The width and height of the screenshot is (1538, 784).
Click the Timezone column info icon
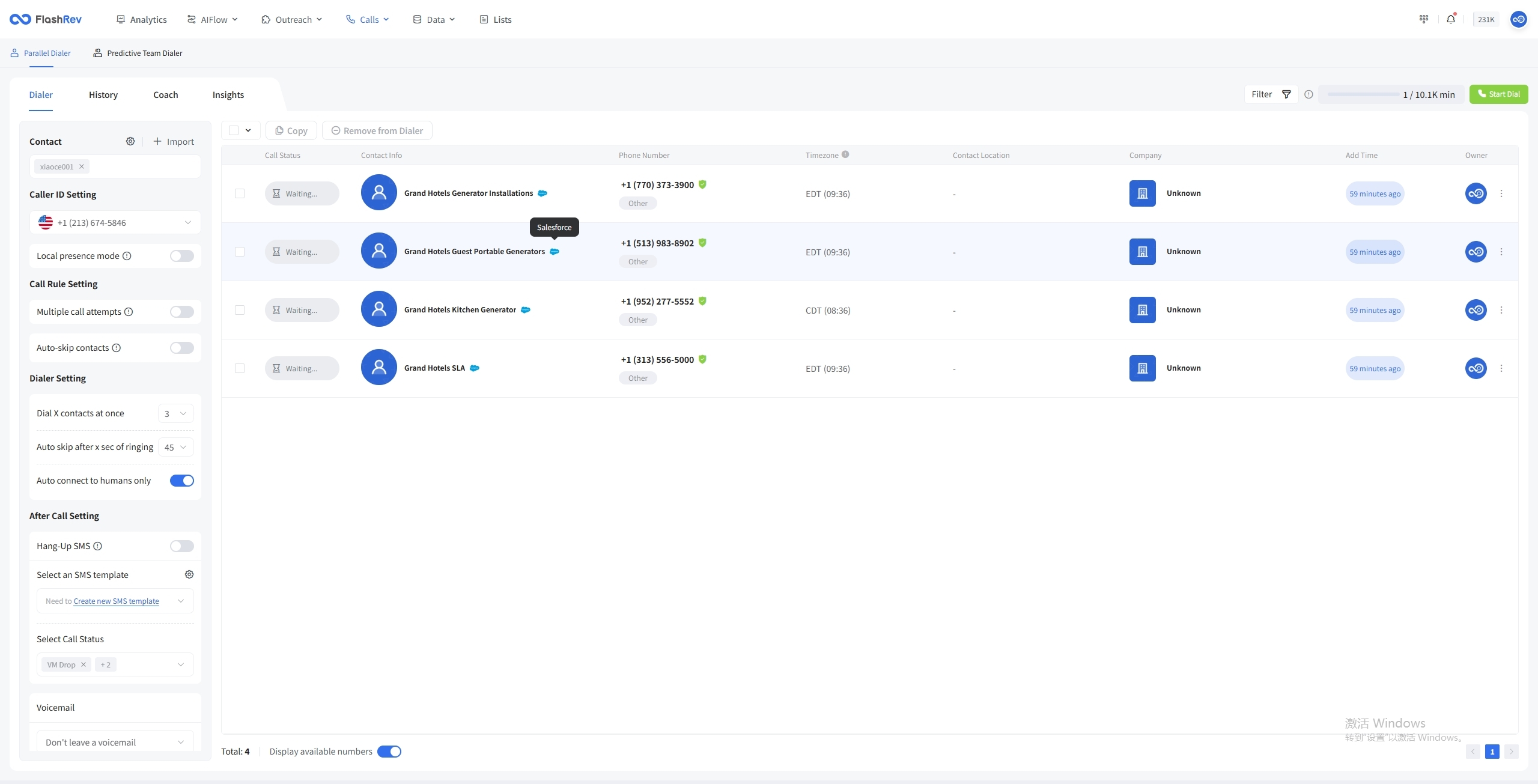[x=845, y=154]
